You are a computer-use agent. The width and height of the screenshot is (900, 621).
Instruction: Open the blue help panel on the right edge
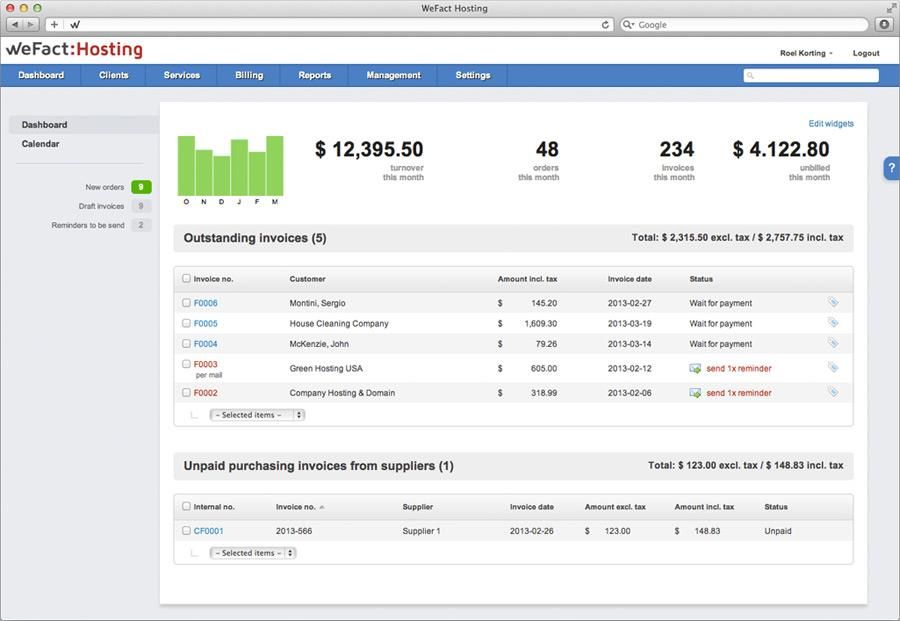coord(891,167)
